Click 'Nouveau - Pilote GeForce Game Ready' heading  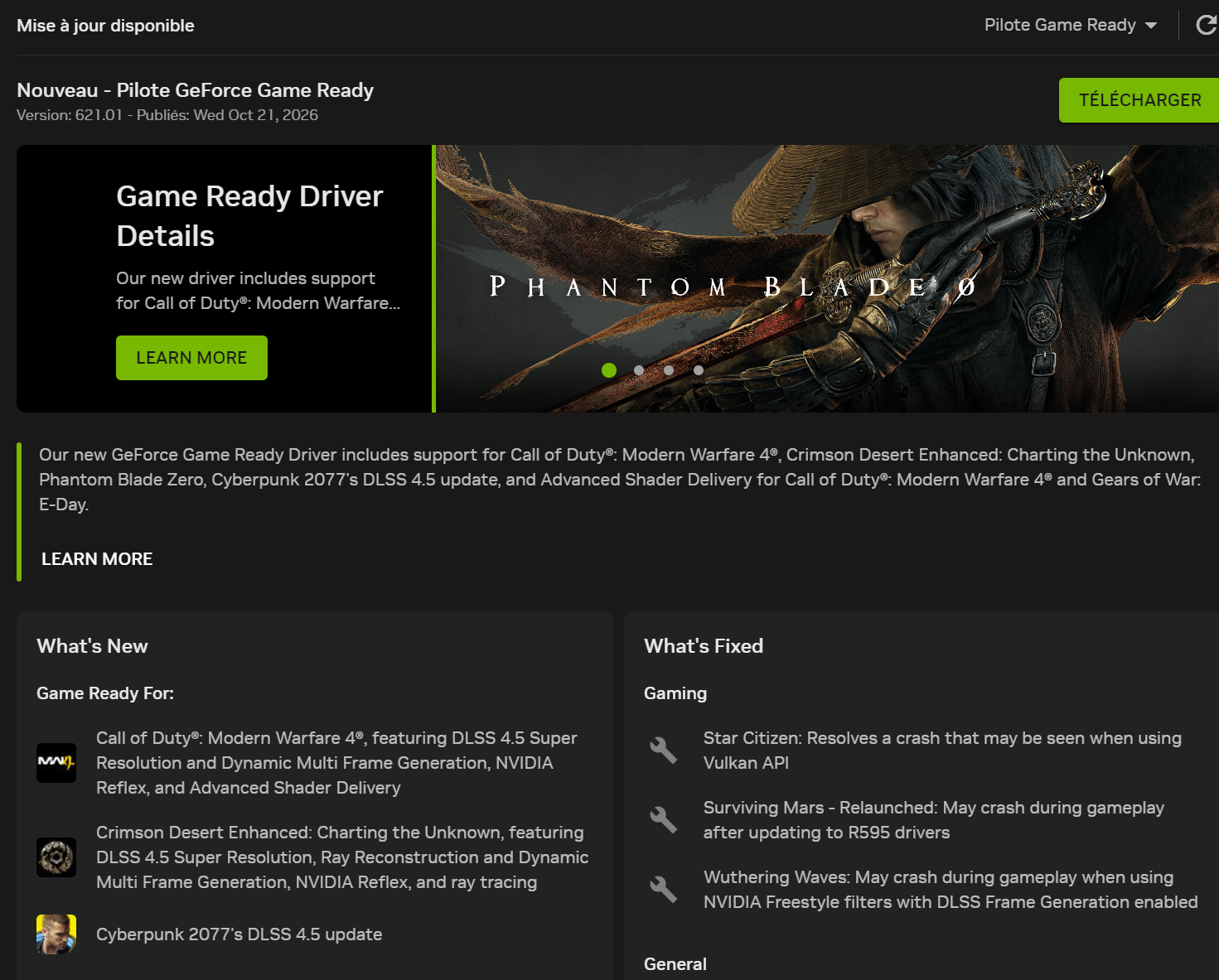195,90
